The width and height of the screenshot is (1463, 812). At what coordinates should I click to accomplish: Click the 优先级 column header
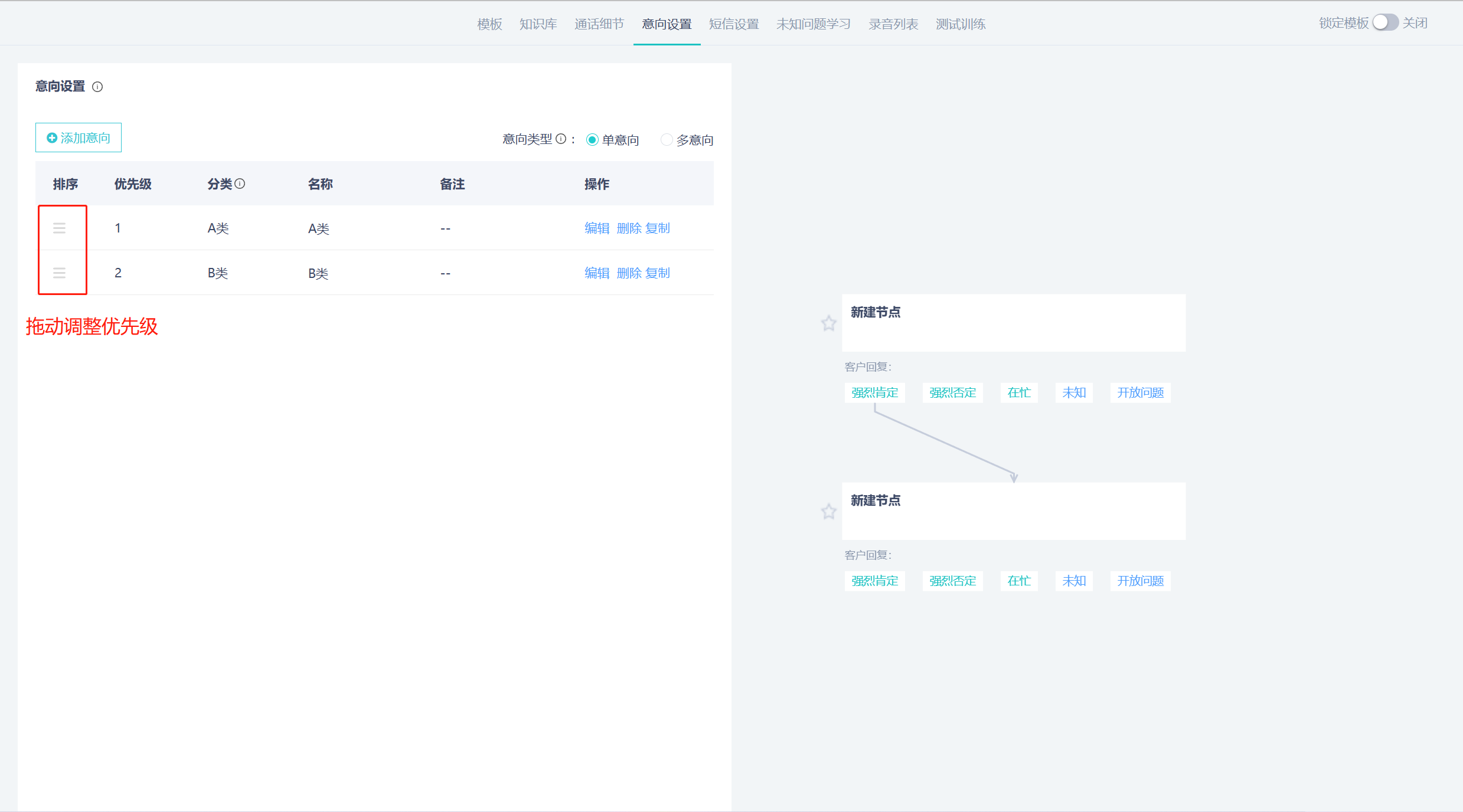click(133, 184)
